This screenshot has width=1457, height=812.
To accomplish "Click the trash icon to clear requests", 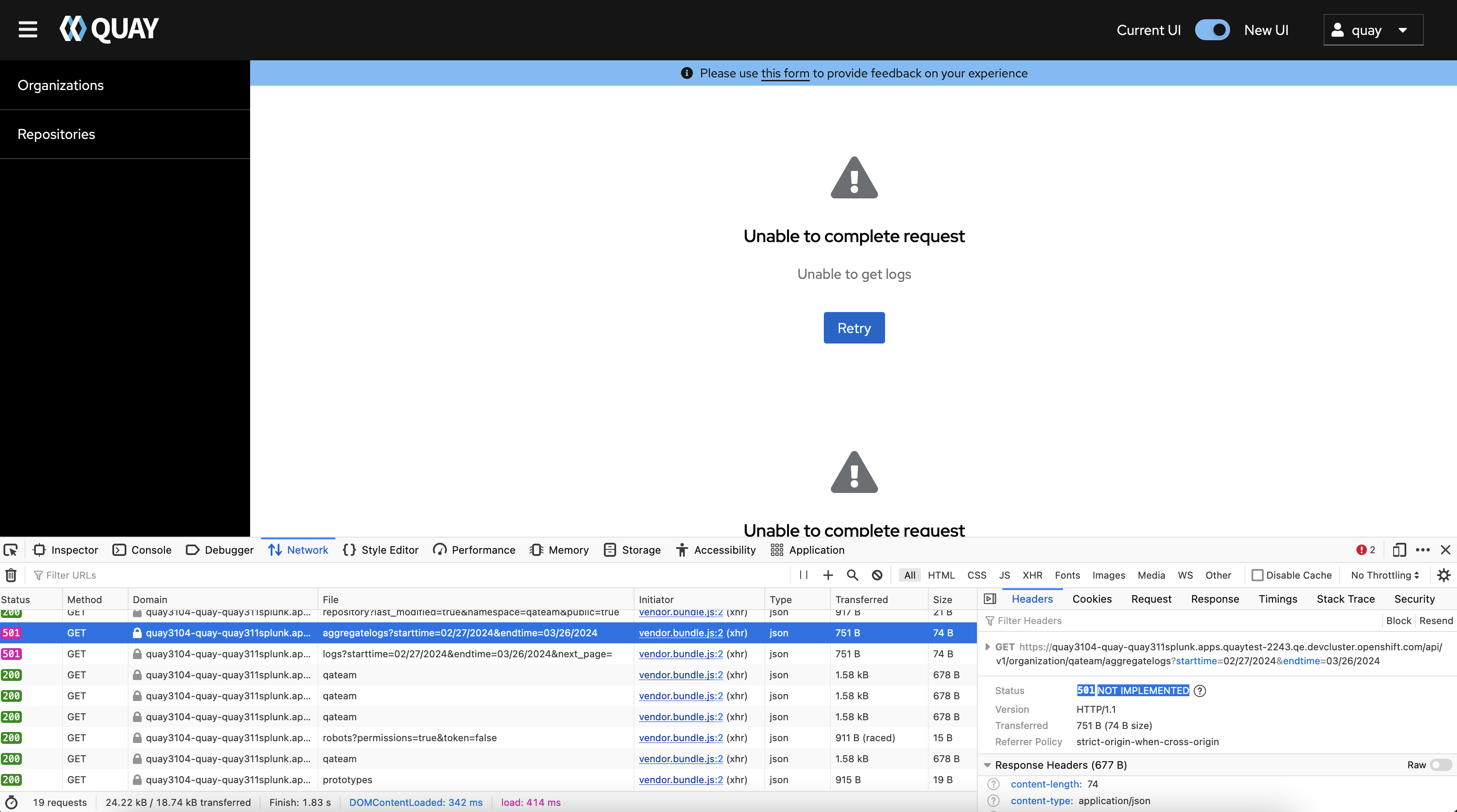I will click(x=11, y=575).
